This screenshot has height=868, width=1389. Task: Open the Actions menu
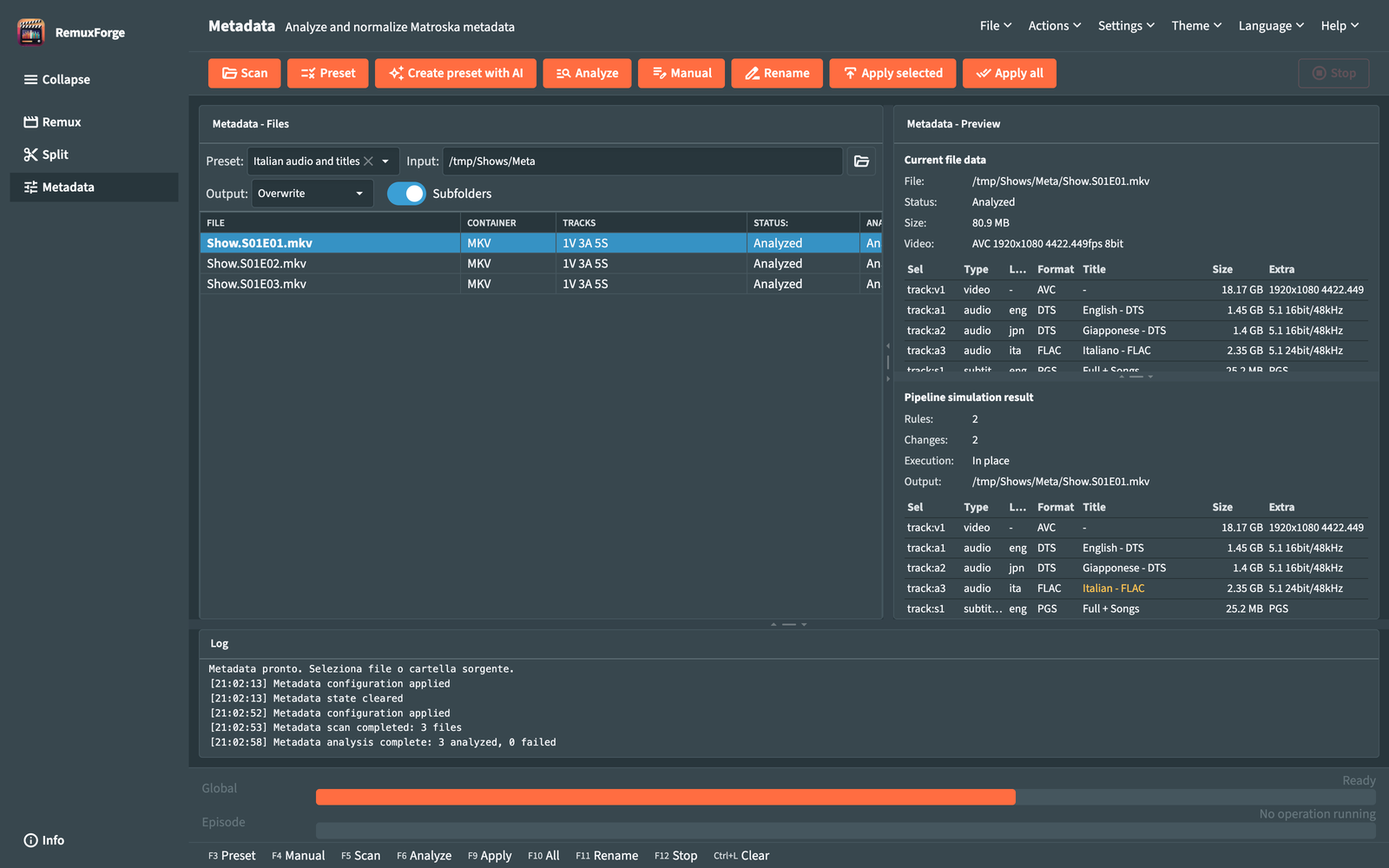[1055, 26]
